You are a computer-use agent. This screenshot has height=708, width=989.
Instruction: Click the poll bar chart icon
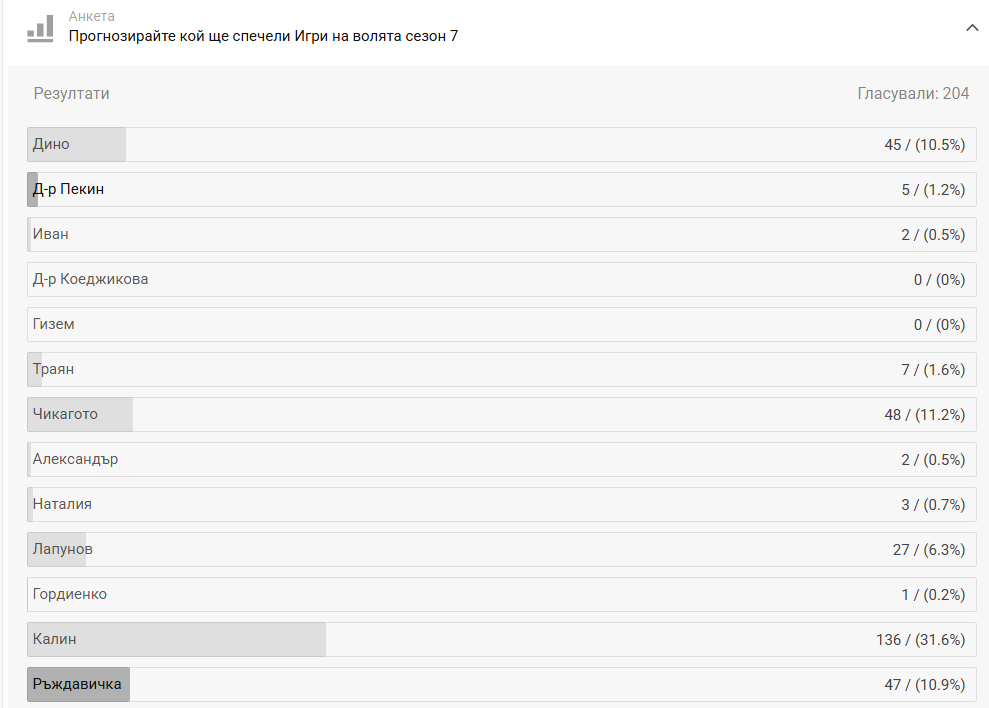coord(40,27)
